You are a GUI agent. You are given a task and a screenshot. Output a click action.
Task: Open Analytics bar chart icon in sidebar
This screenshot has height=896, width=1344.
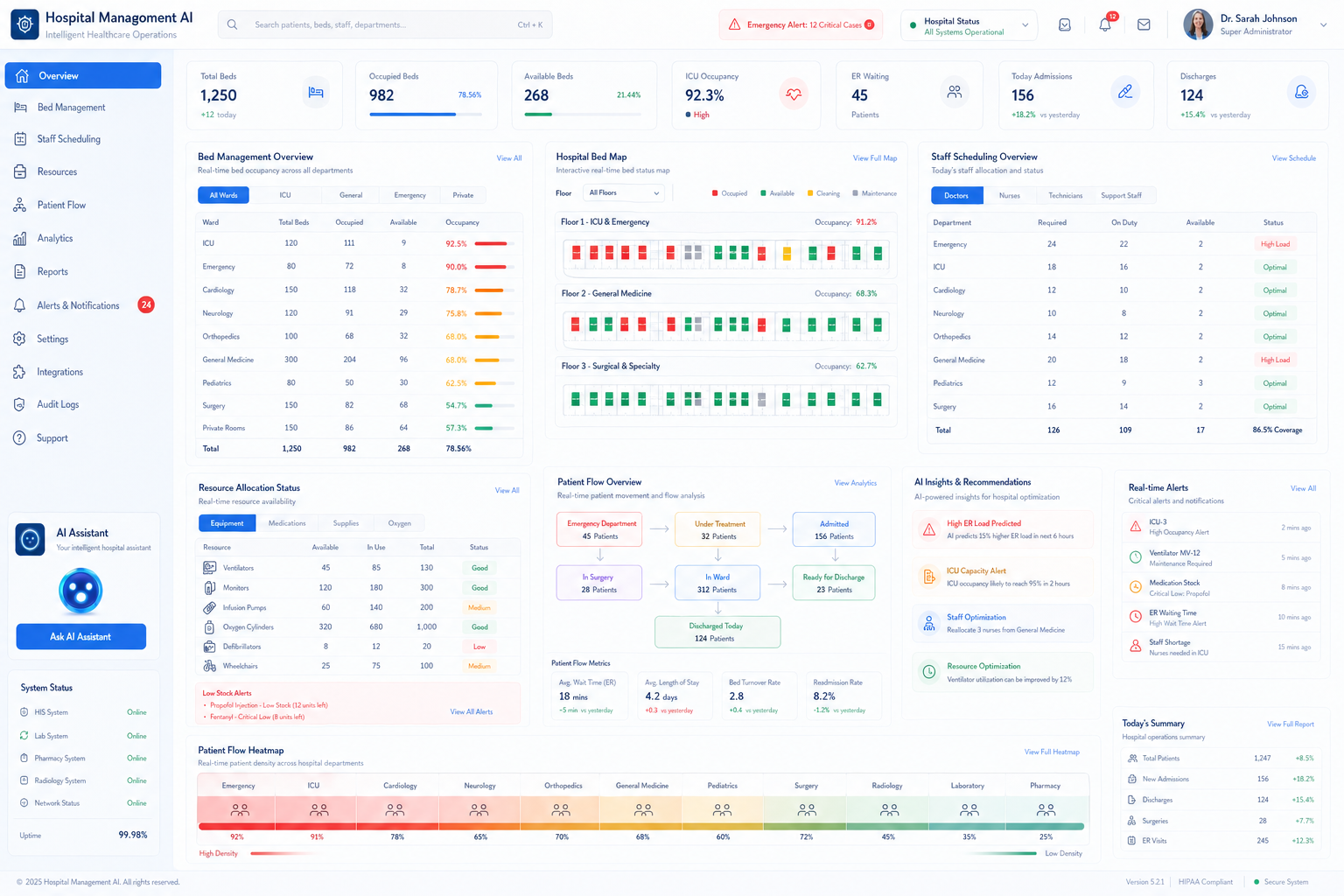(x=20, y=238)
